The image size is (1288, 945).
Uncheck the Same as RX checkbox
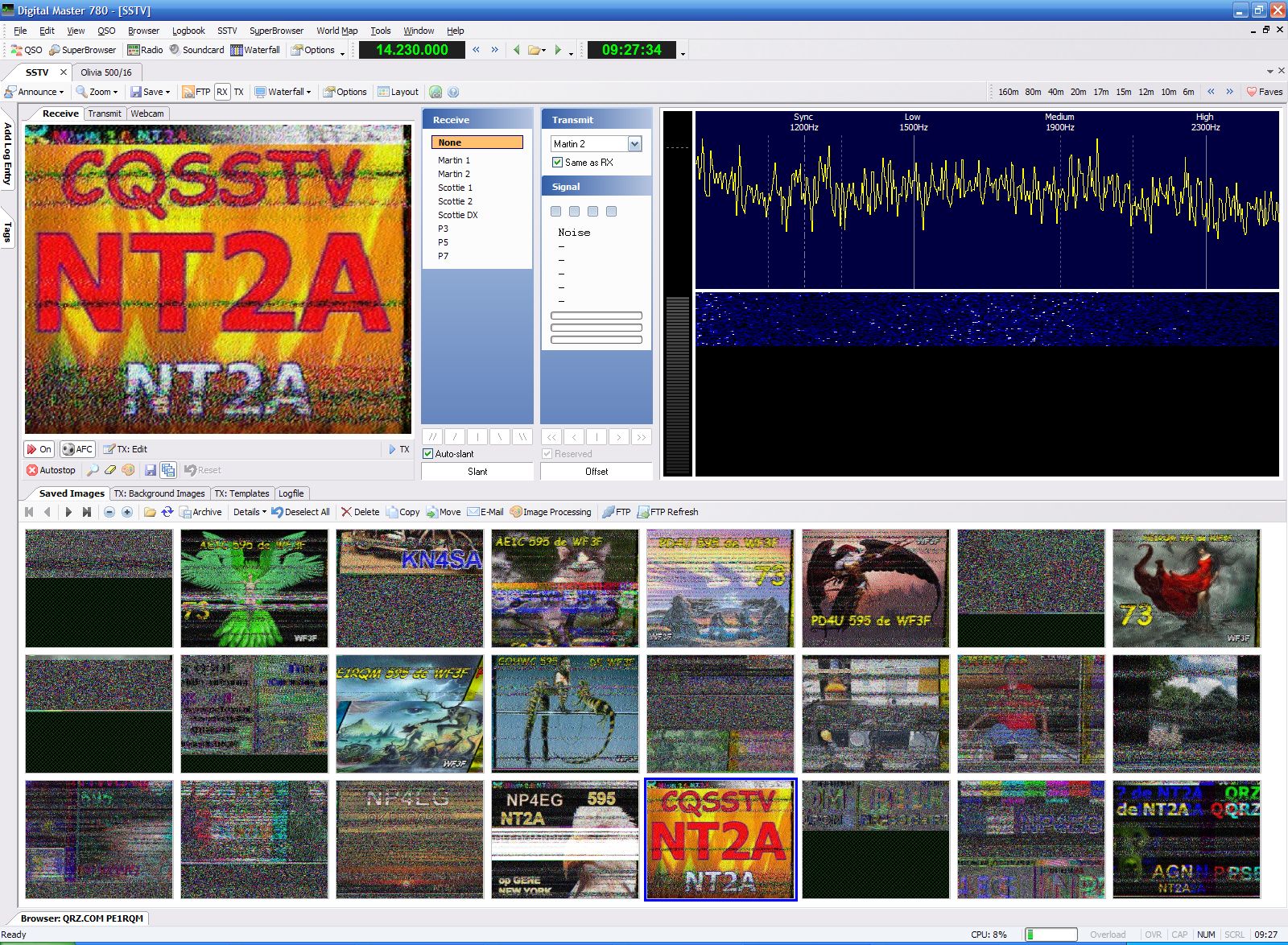click(557, 163)
